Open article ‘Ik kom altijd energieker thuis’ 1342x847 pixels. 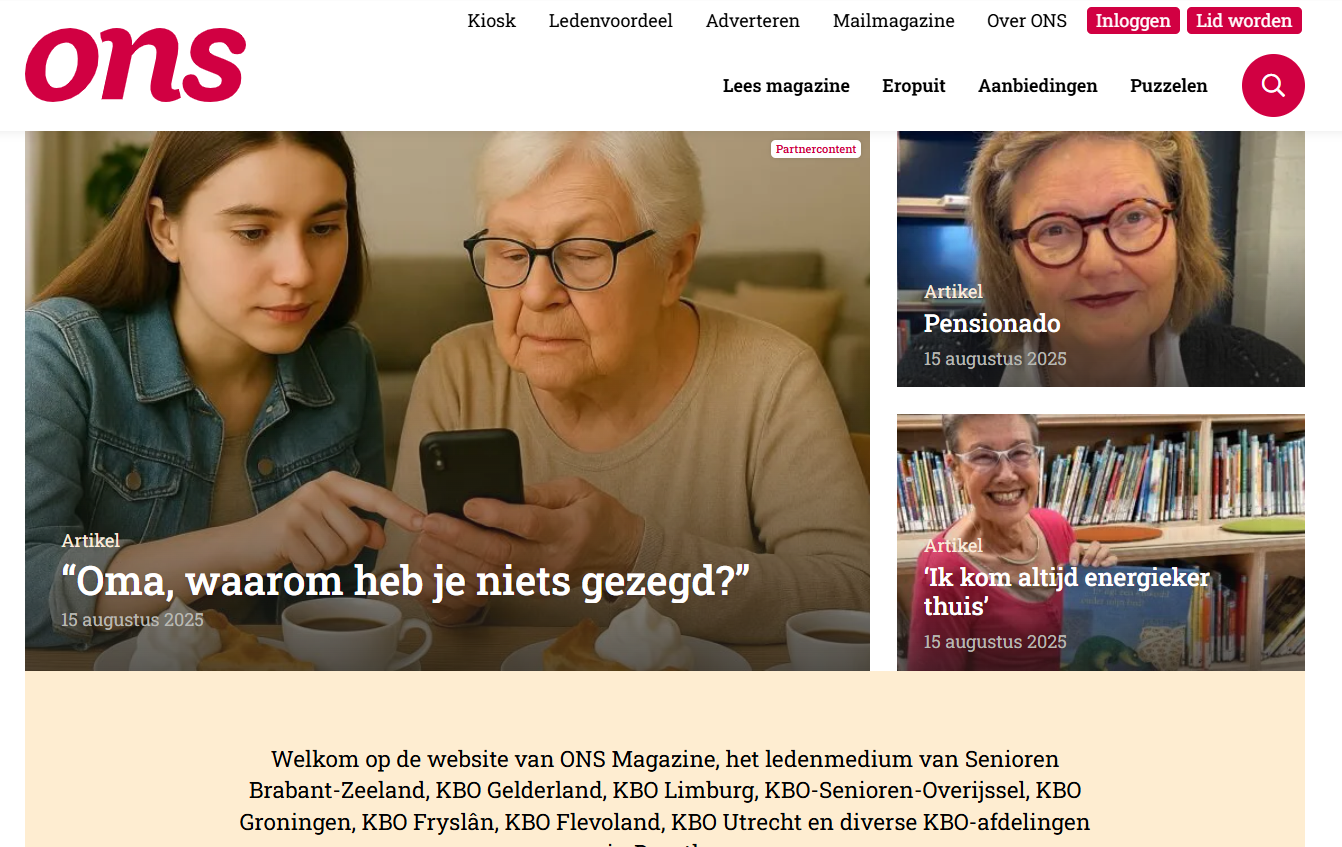pyautogui.click(x=1067, y=592)
